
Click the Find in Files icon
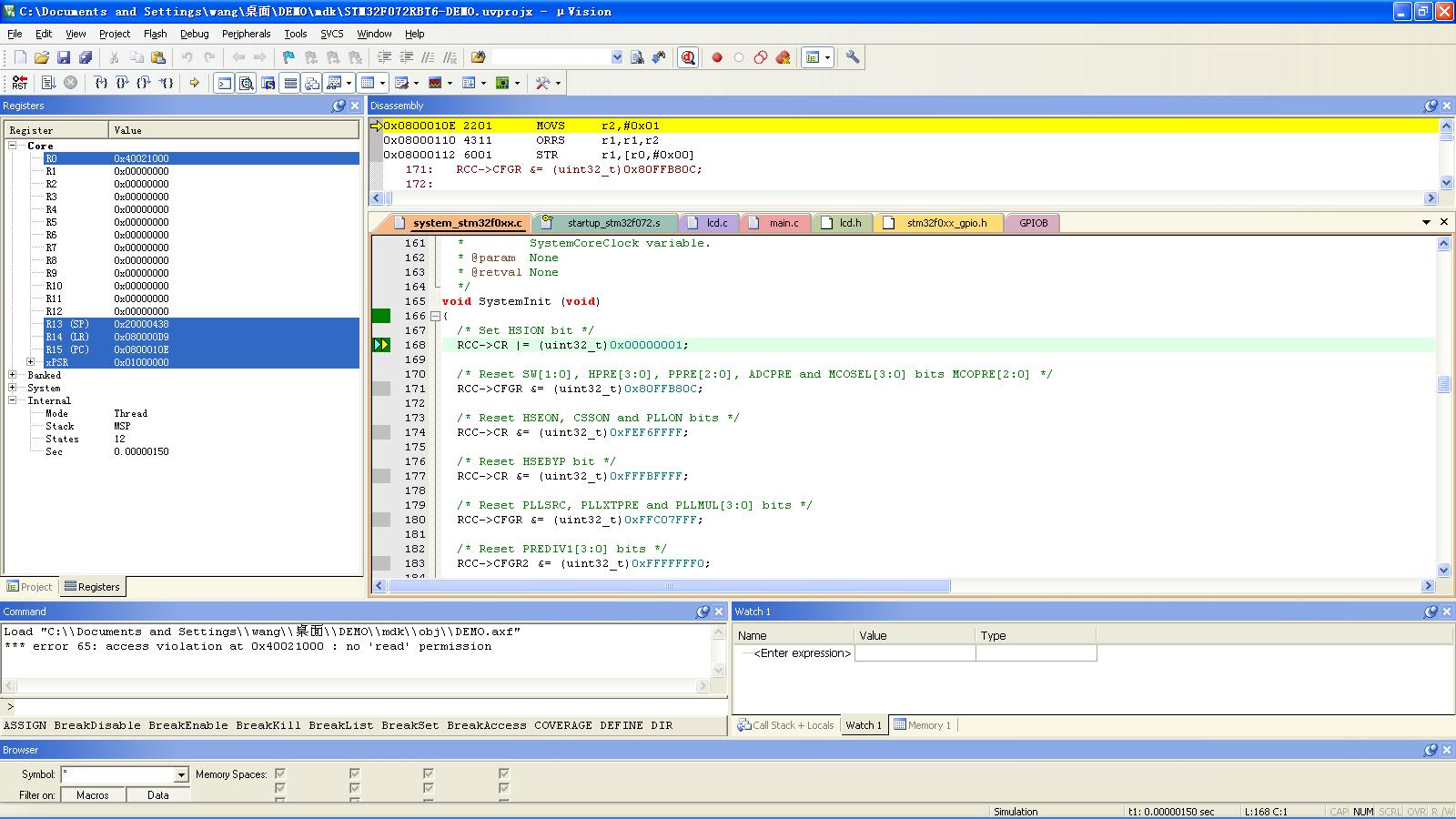478,57
